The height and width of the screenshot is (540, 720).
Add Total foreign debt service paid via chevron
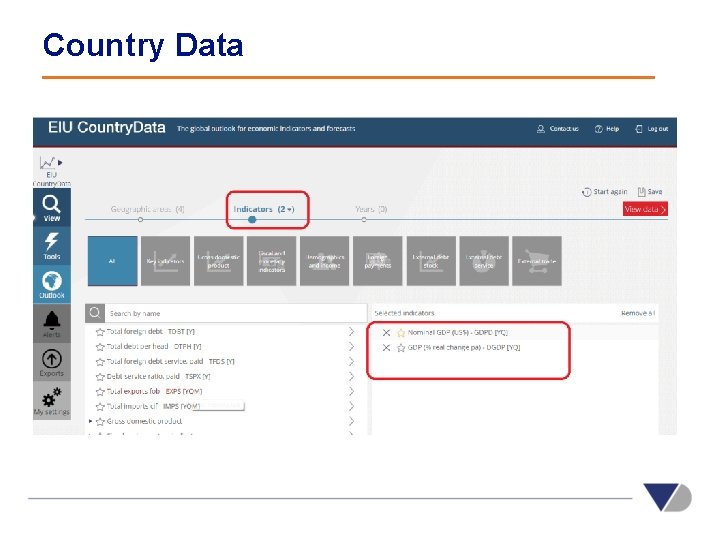[x=351, y=362]
